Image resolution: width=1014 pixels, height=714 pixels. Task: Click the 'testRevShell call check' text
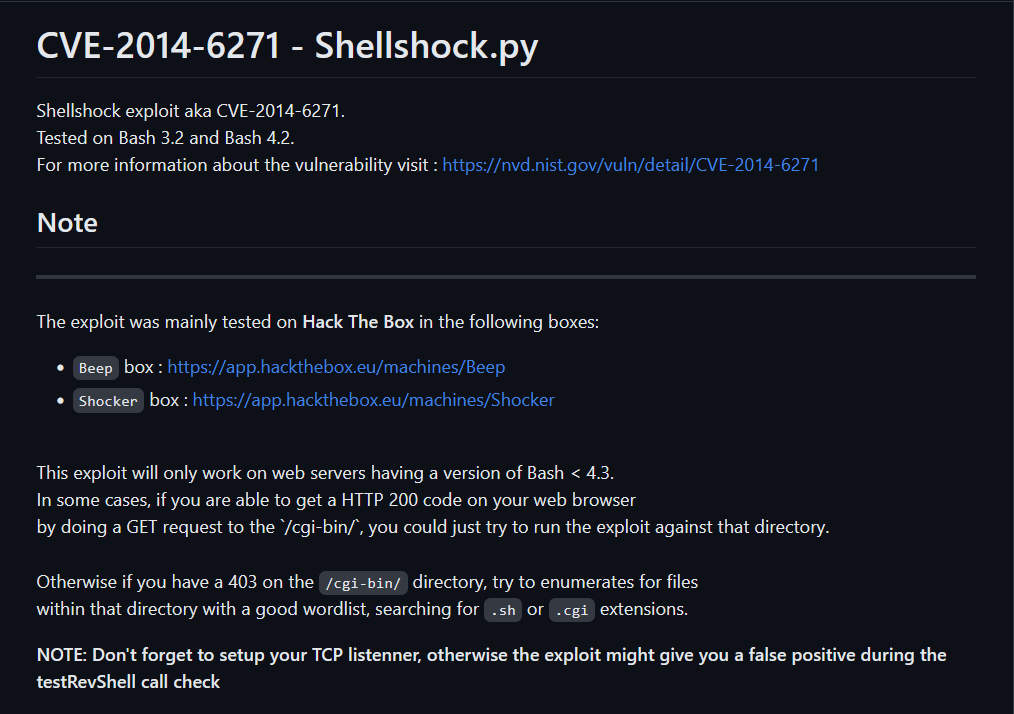(128, 682)
